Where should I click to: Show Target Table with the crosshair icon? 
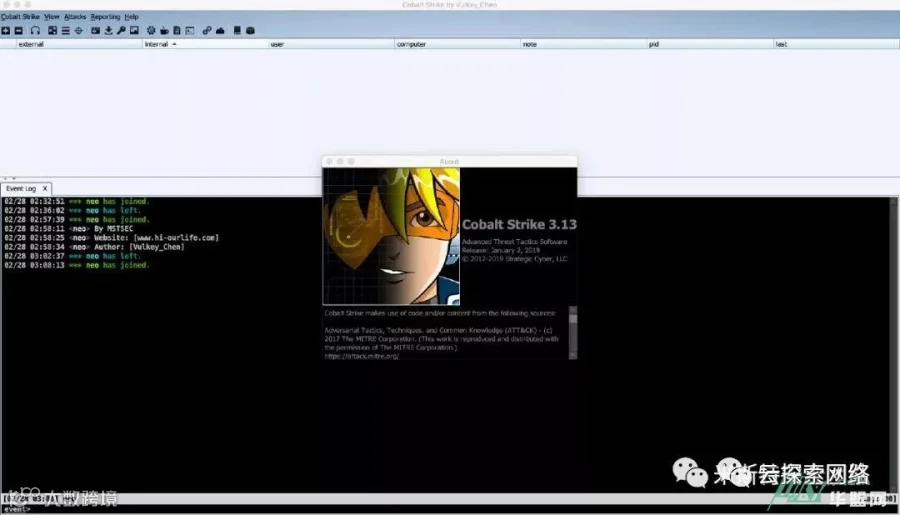click(x=79, y=30)
